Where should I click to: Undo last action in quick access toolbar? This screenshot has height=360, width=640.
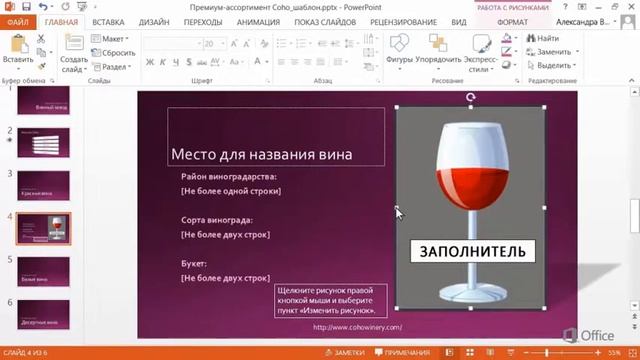pyautogui.click(x=43, y=7)
